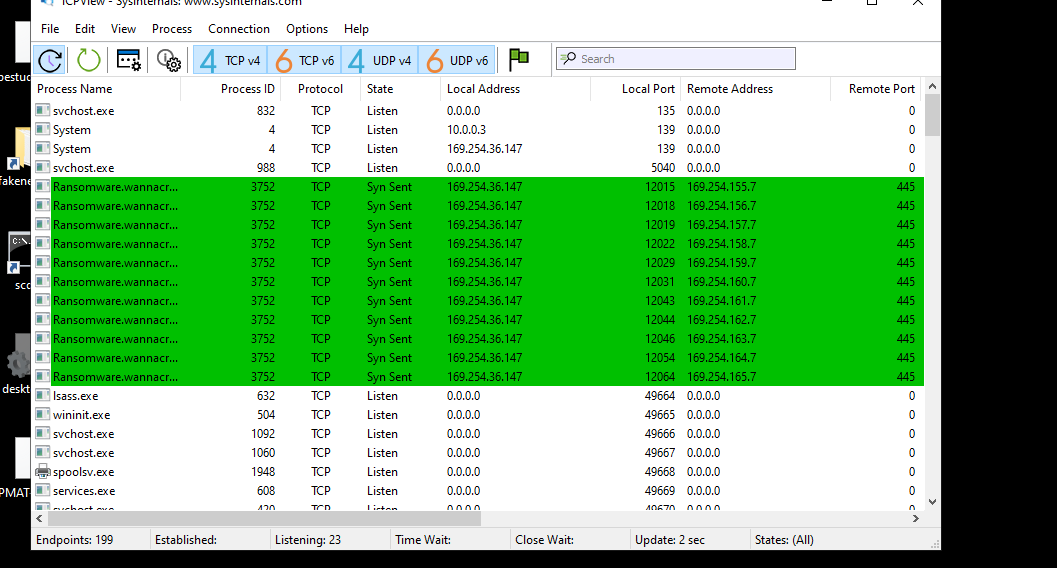Viewport: 1057px width, 568px height.
Task: Click into the Search field
Action: pyautogui.click(x=675, y=59)
